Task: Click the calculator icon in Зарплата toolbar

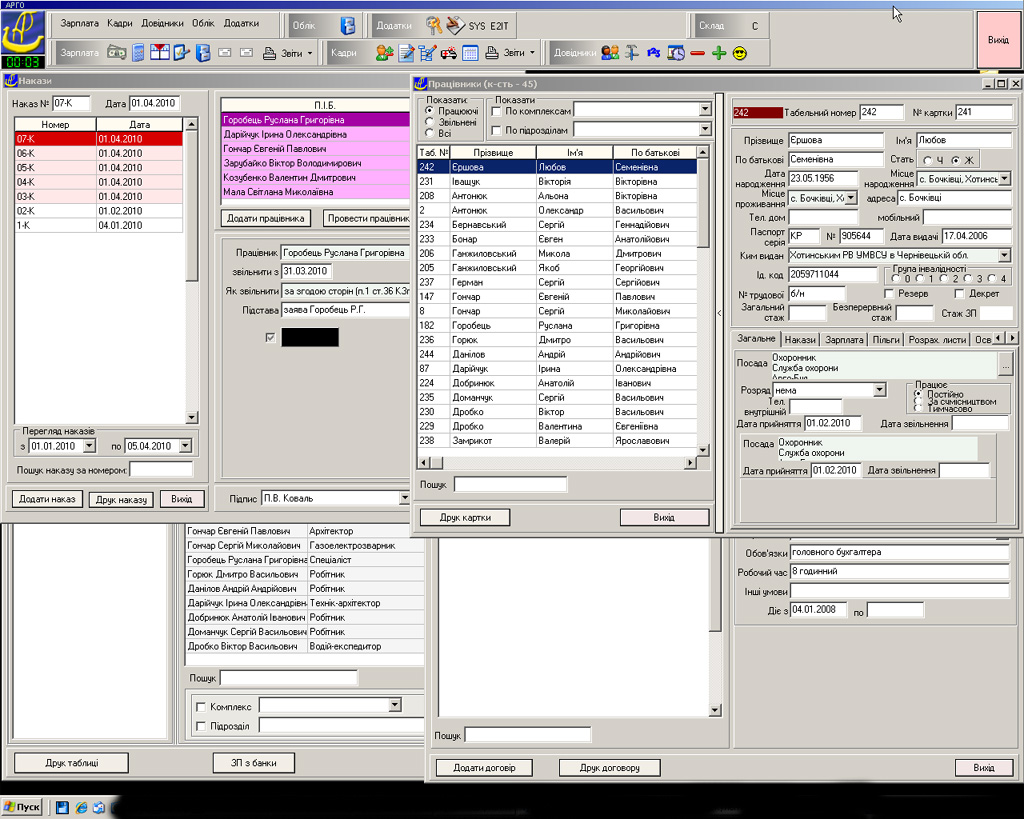Action: click(138, 52)
